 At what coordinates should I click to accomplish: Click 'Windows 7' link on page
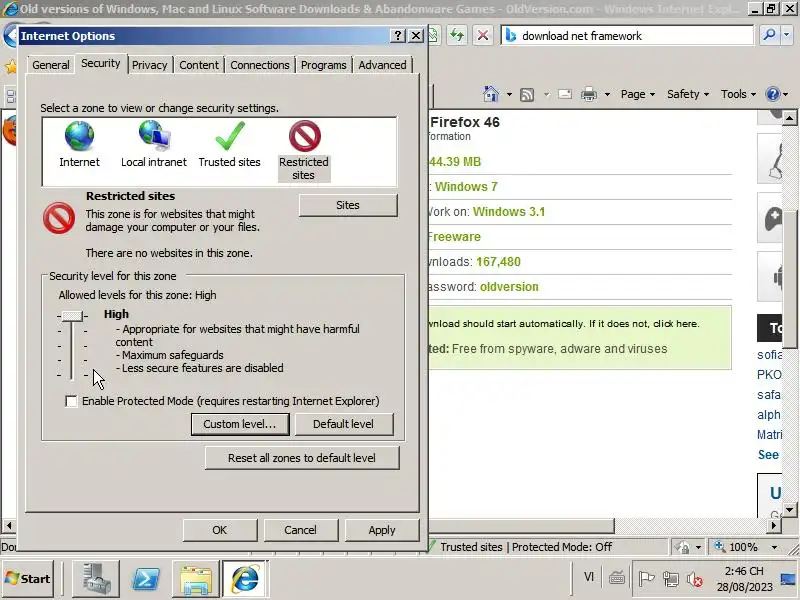[x=466, y=187]
